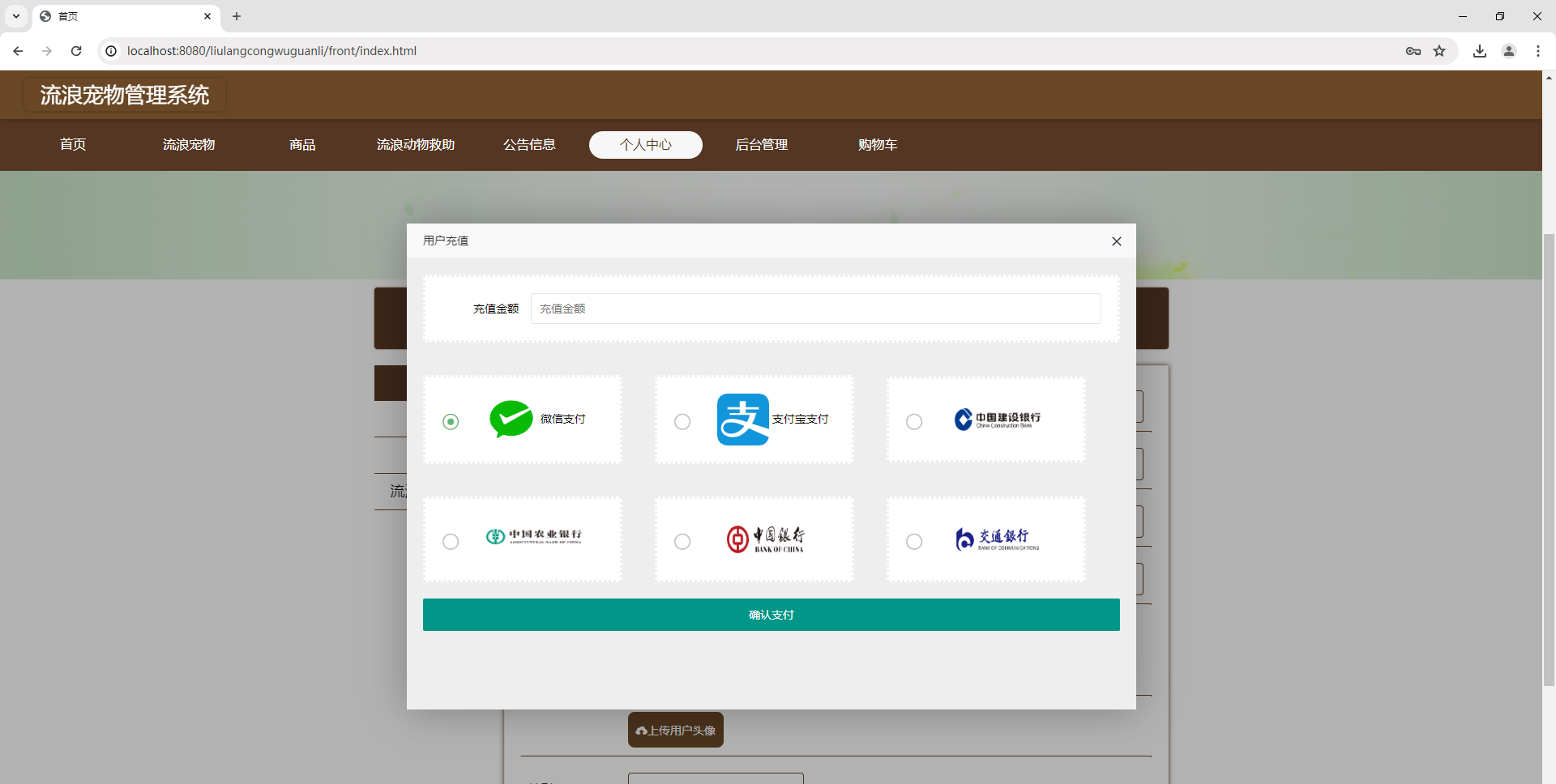Choose Agricultural Bank of China radio option
The image size is (1556, 784).
[x=451, y=541]
